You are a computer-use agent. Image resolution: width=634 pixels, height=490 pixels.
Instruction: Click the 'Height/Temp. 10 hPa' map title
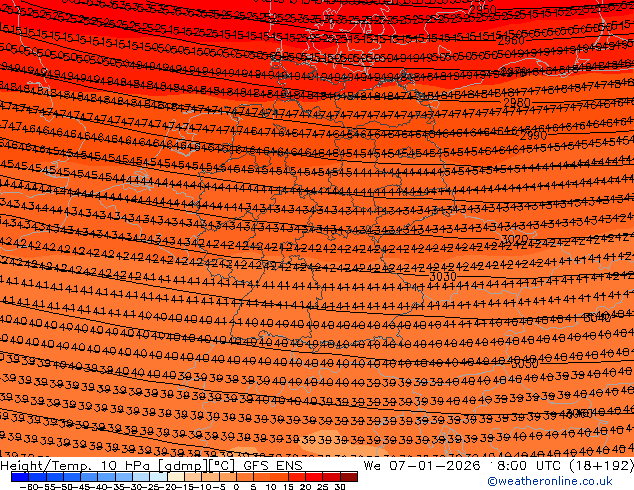[77, 466]
